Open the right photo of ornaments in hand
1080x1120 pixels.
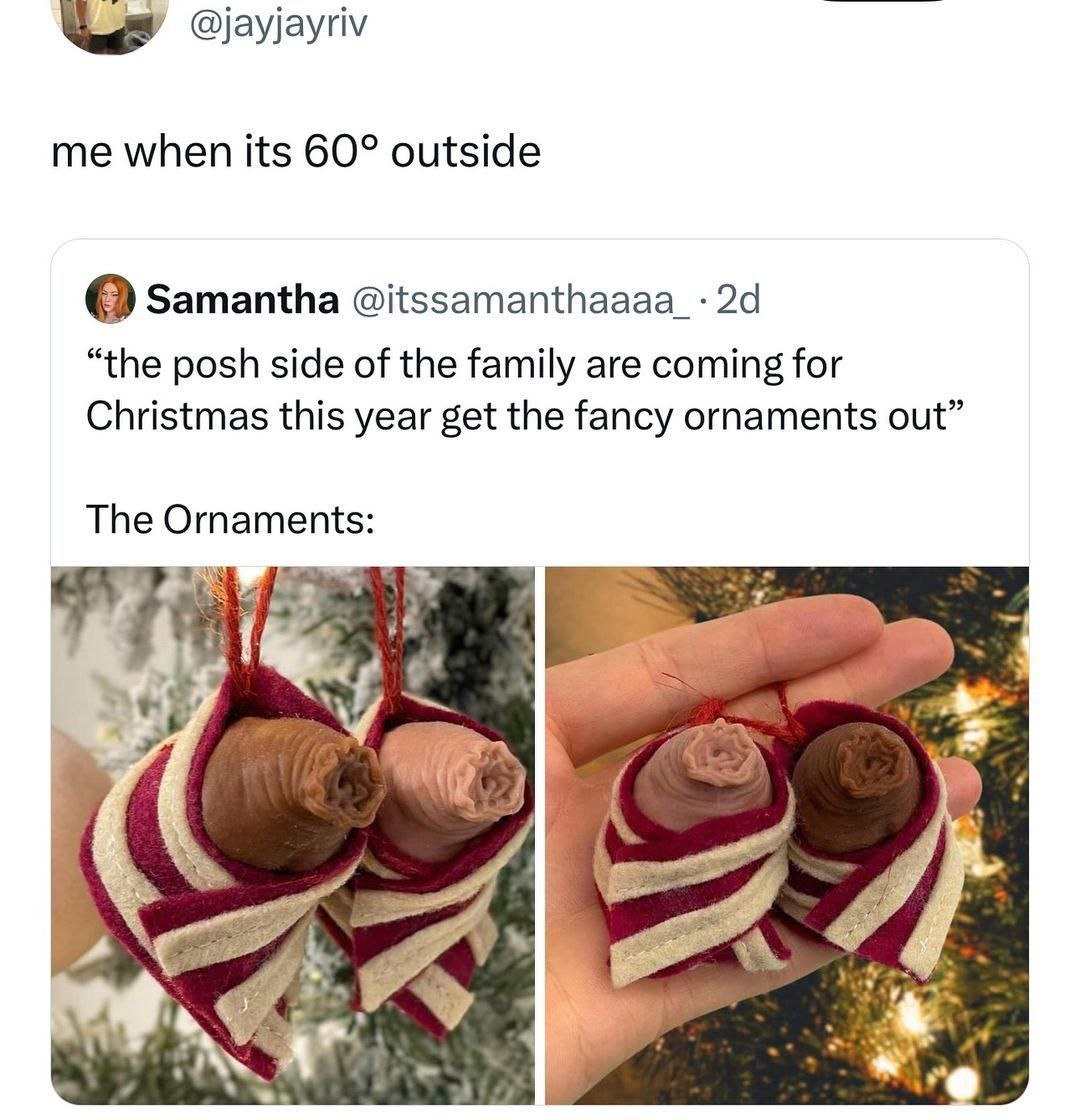pos(787,836)
